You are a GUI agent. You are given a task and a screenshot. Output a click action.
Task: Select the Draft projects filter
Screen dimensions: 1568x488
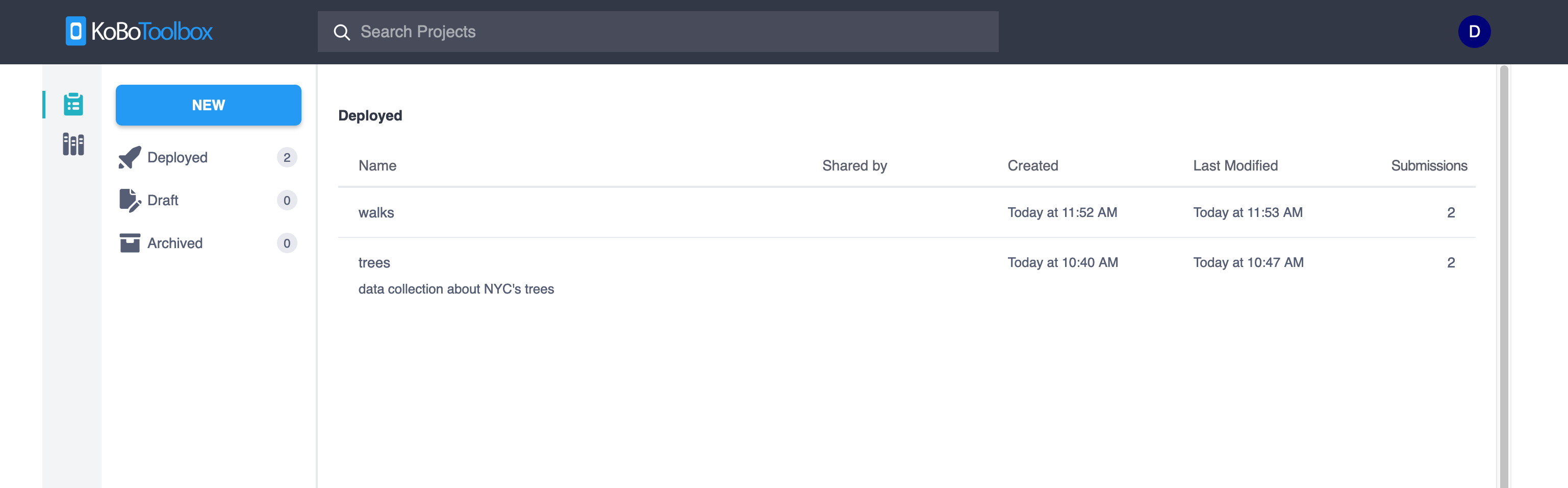pyautogui.click(x=163, y=201)
